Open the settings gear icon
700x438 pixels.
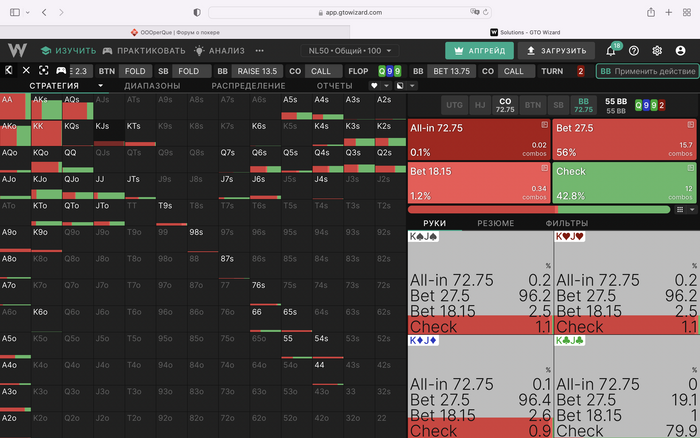(x=657, y=50)
